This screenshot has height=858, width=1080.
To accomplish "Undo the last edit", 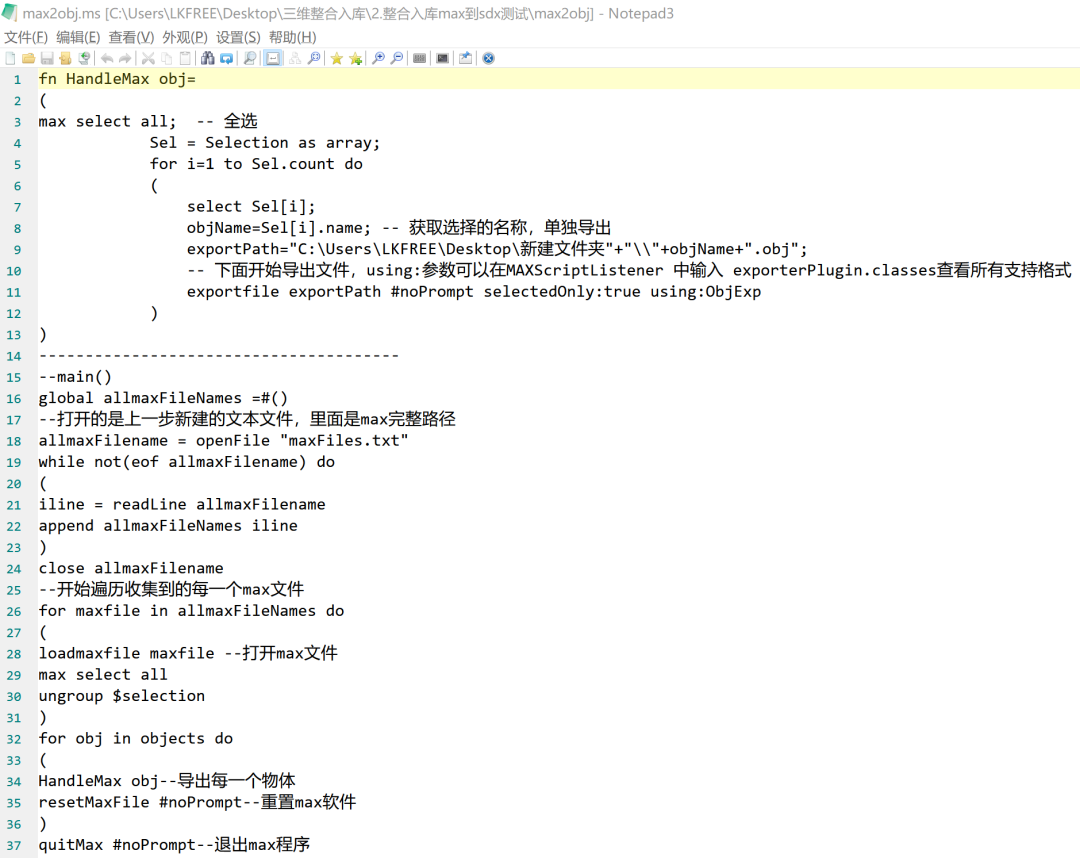I will [x=107, y=59].
